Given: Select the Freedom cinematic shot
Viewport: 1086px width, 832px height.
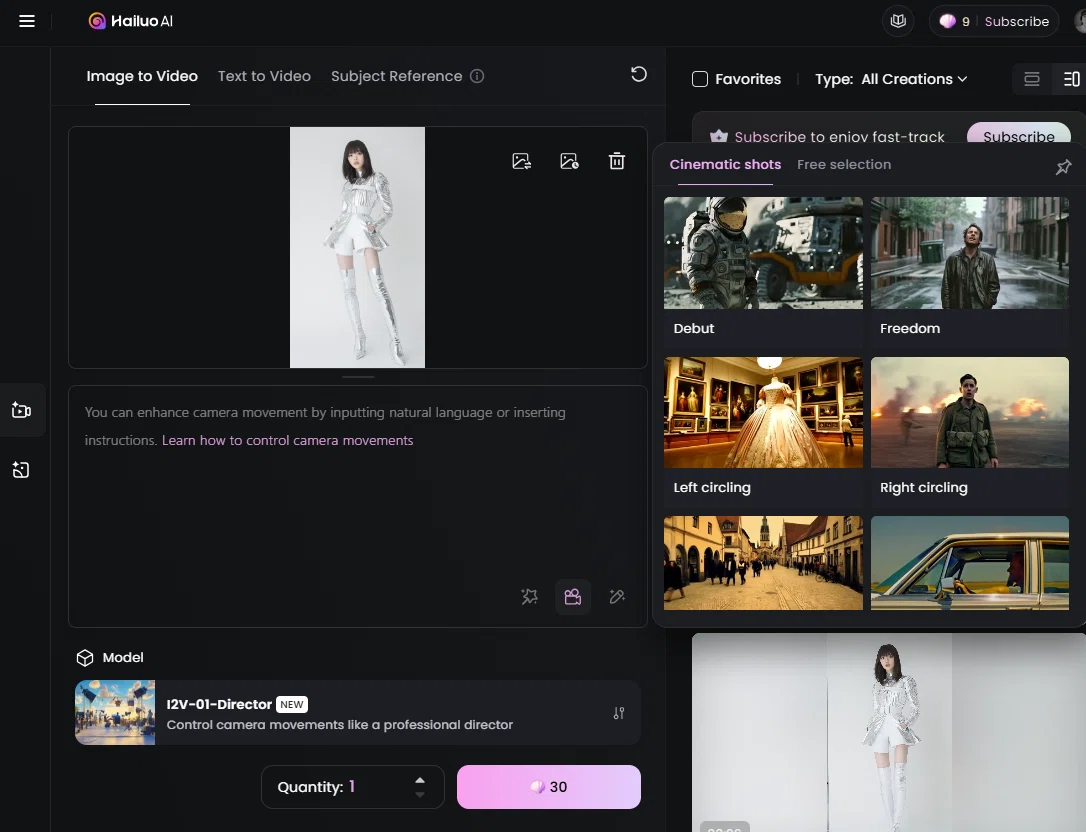Looking at the screenshot, I should click(970, 270).
